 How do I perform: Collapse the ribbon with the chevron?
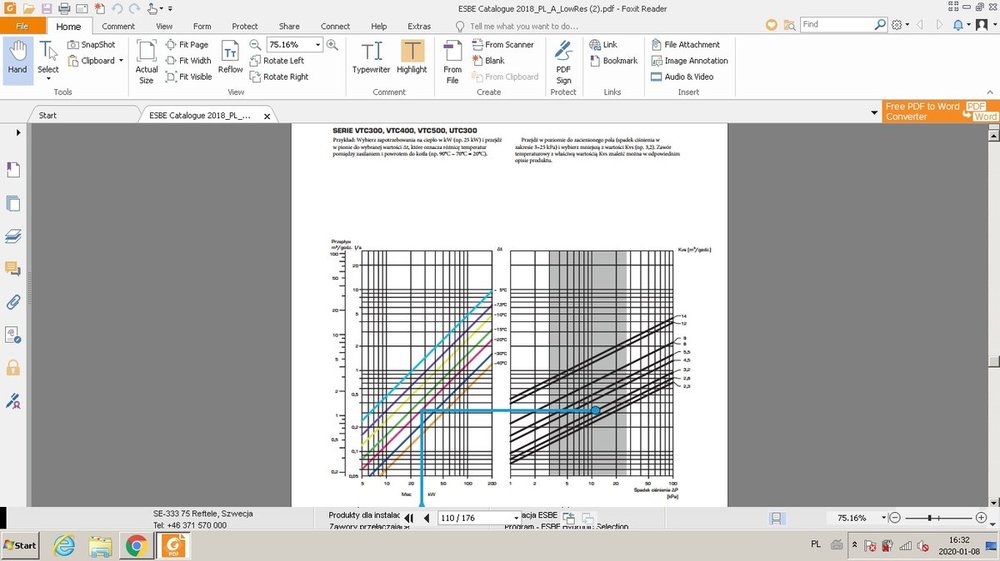pyautogui.click(x=990, y=90)
